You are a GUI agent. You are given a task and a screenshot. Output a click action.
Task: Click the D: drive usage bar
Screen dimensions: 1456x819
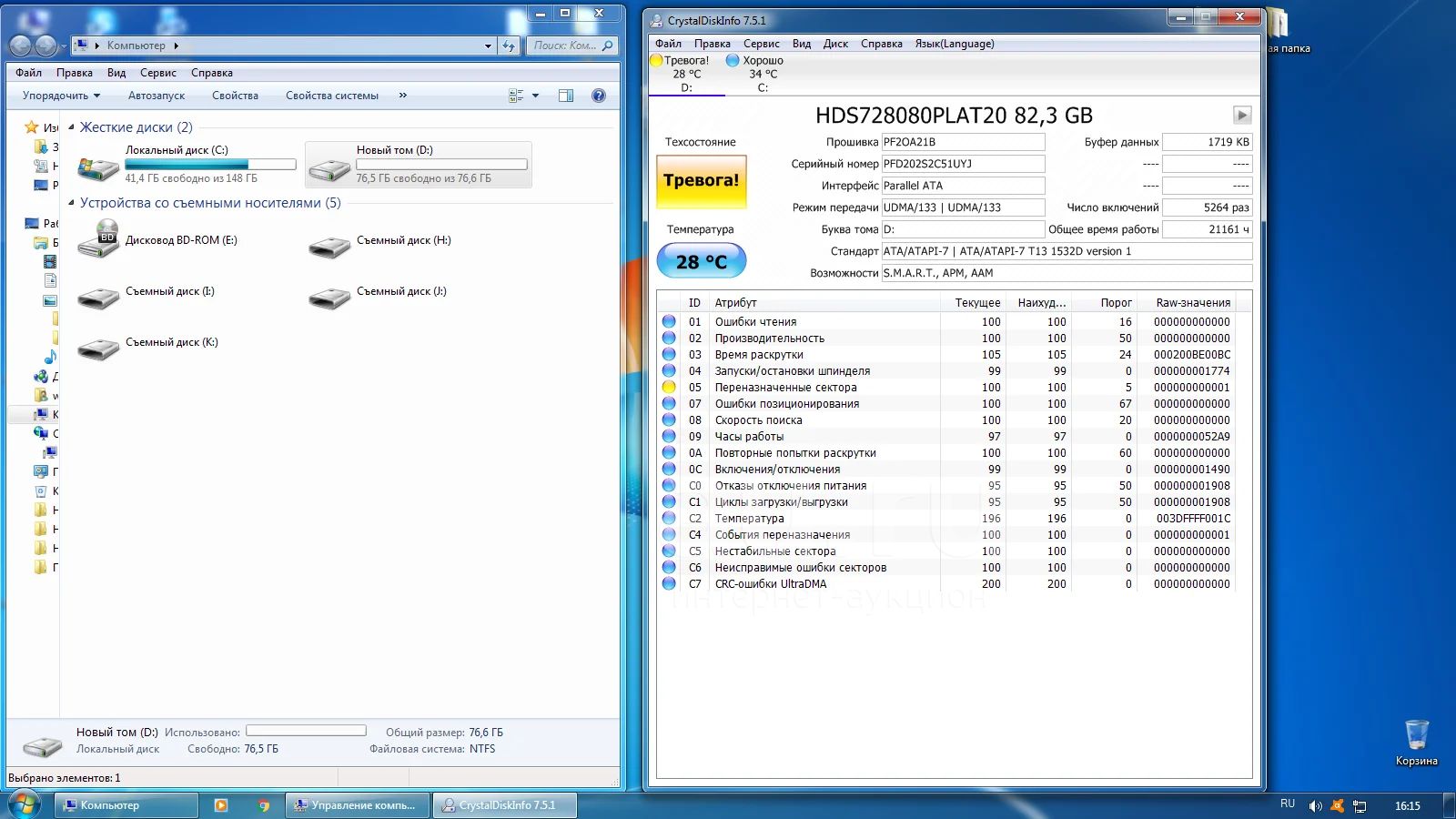click(441, 165)
